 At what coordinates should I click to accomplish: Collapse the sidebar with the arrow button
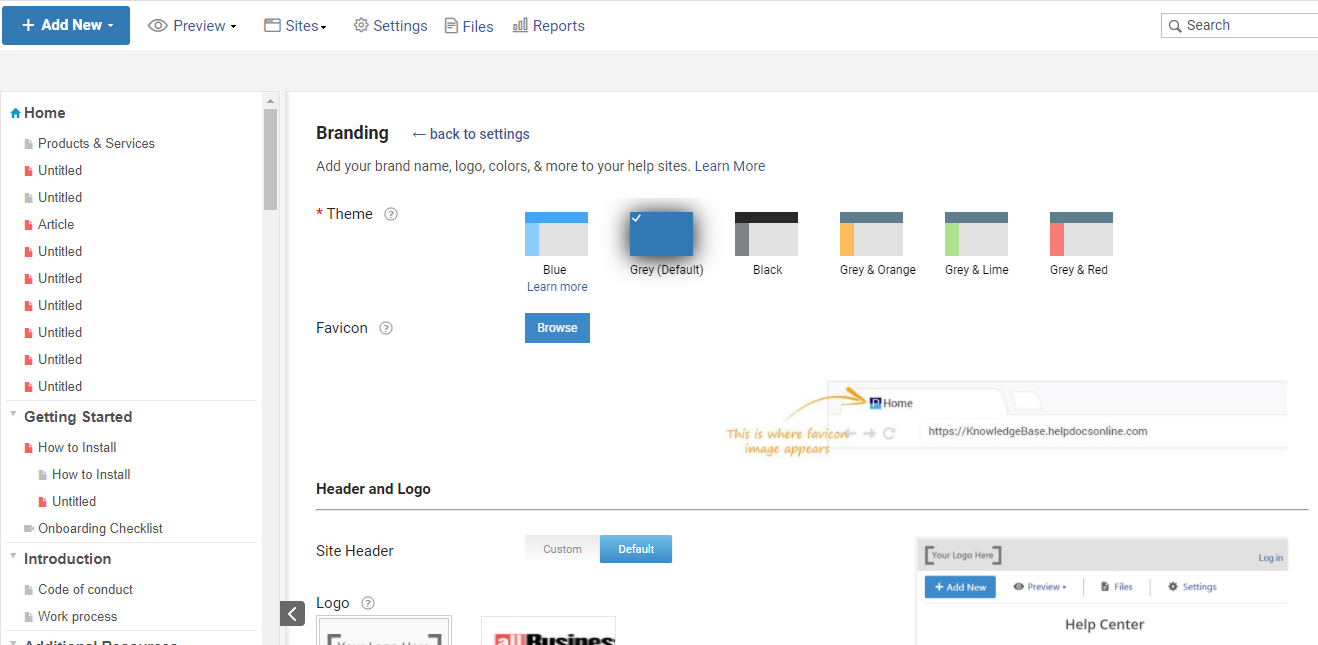click(291, 613)
